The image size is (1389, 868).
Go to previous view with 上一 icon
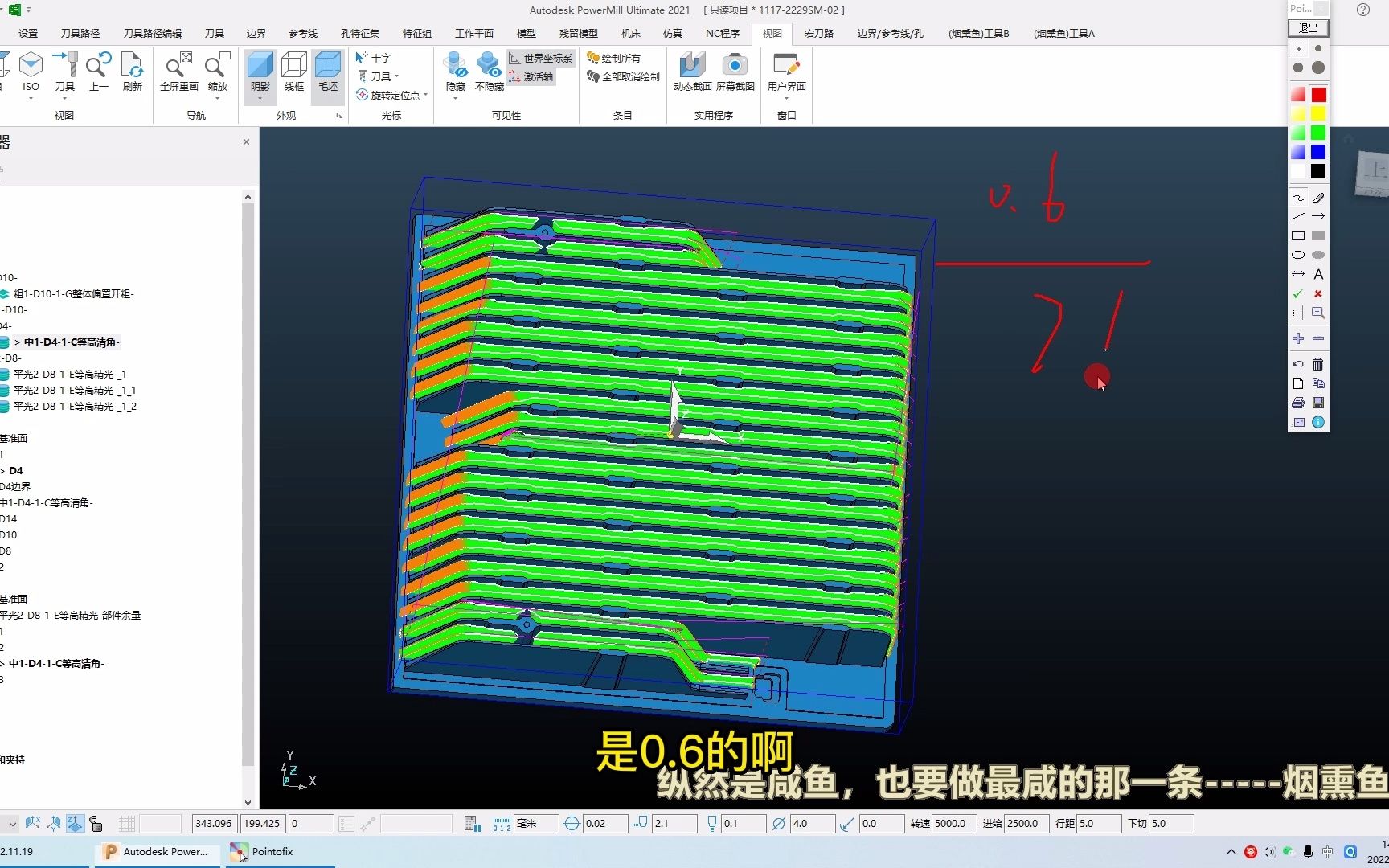point(98,65)
